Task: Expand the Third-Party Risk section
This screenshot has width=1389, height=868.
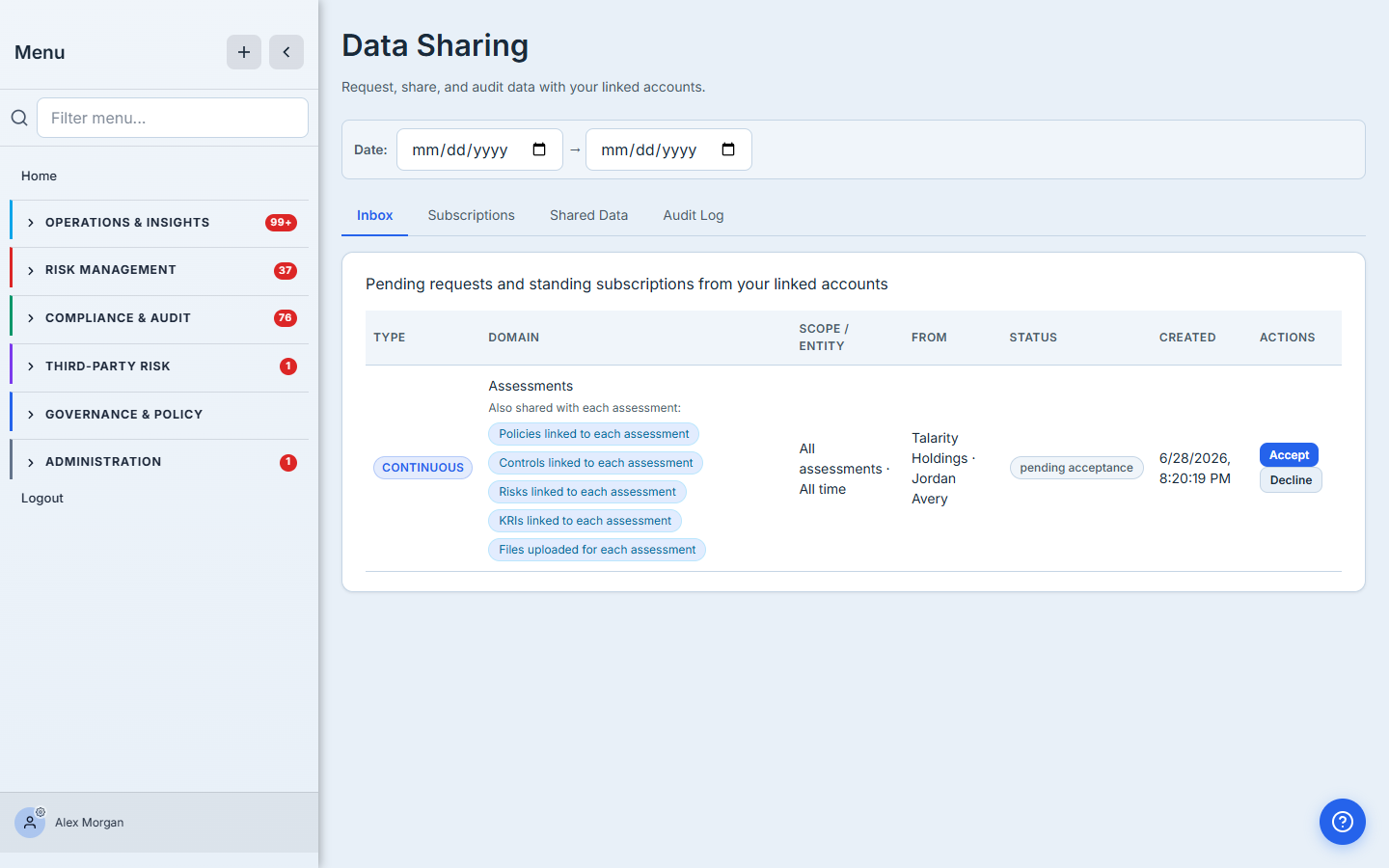Action: click(160, 366)
